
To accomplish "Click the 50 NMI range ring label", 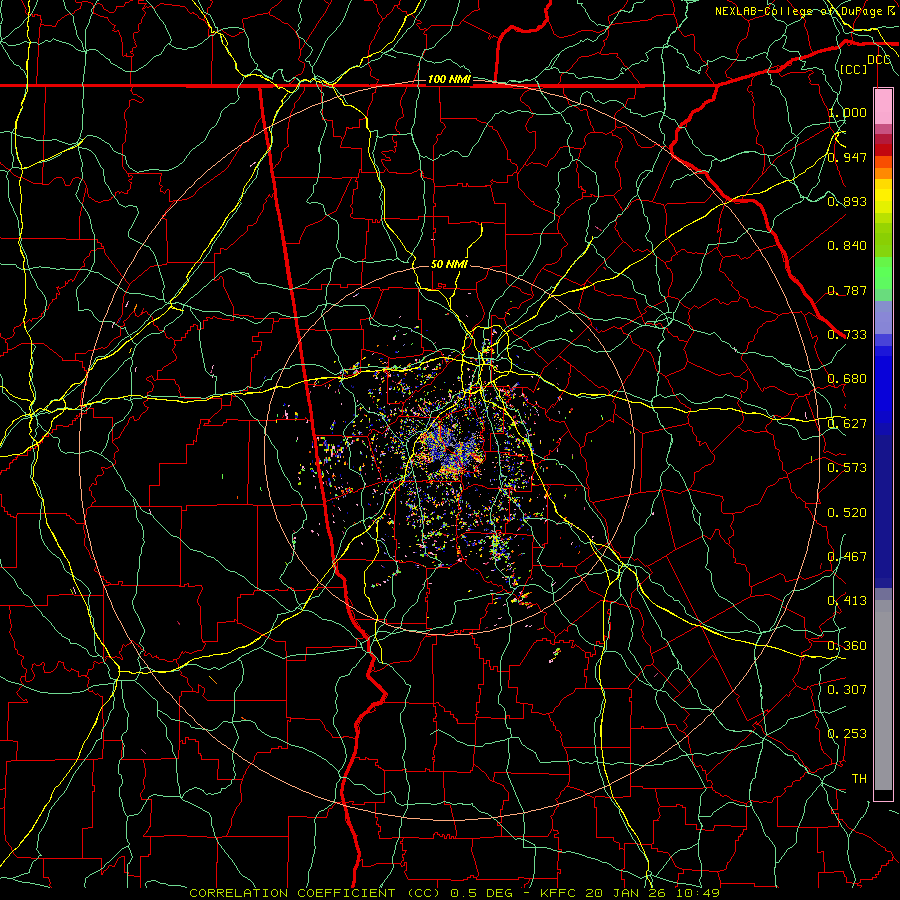I will pyautogui.click(x=449, y=264).
